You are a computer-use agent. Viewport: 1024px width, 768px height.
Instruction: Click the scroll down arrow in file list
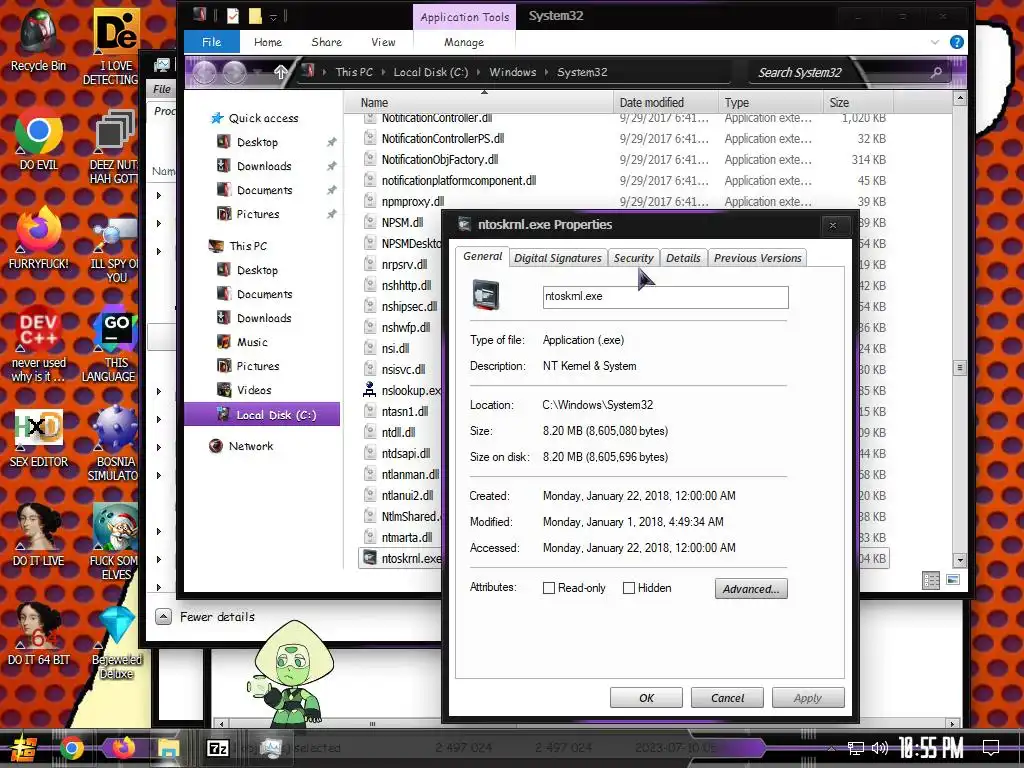point(959,560)
